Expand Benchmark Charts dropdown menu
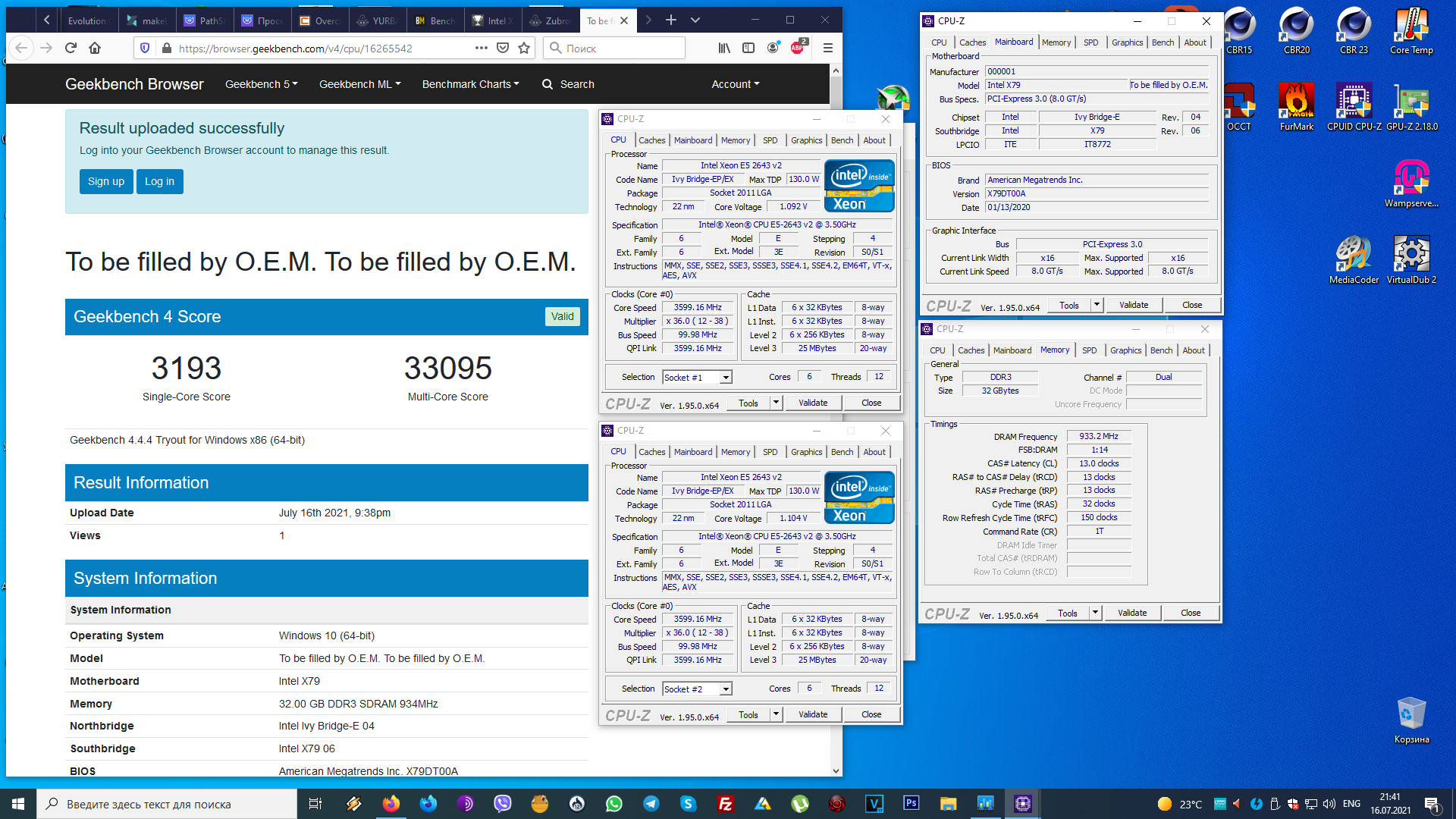Viewport: 1456px width, 819px height. 471,84
